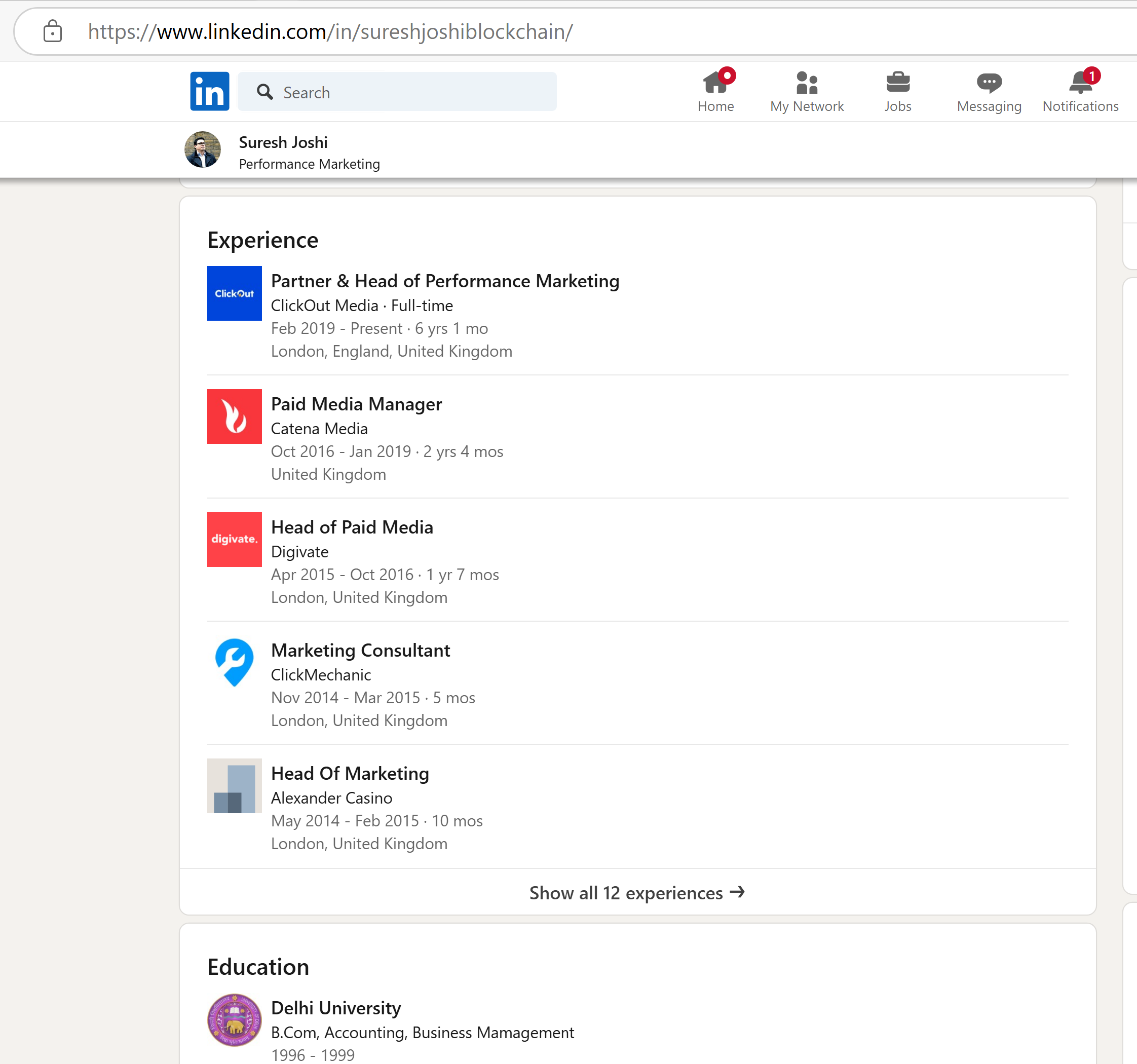Open the Messaging chat icon
The image size is (1137, 1064).
point(989,83)
